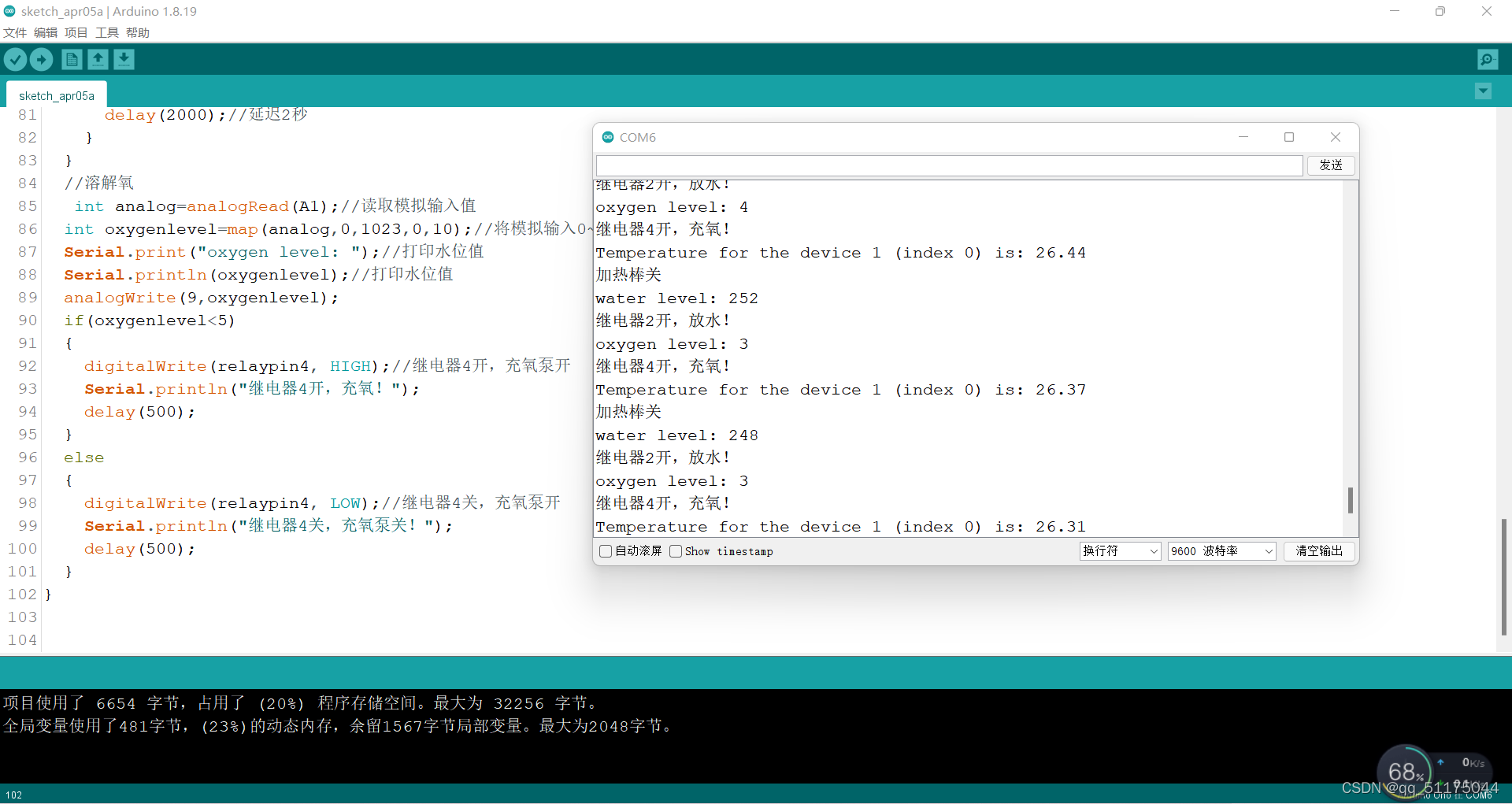Open the 文件 menu
Screen dimensions: 1512x804
[15, 32]
